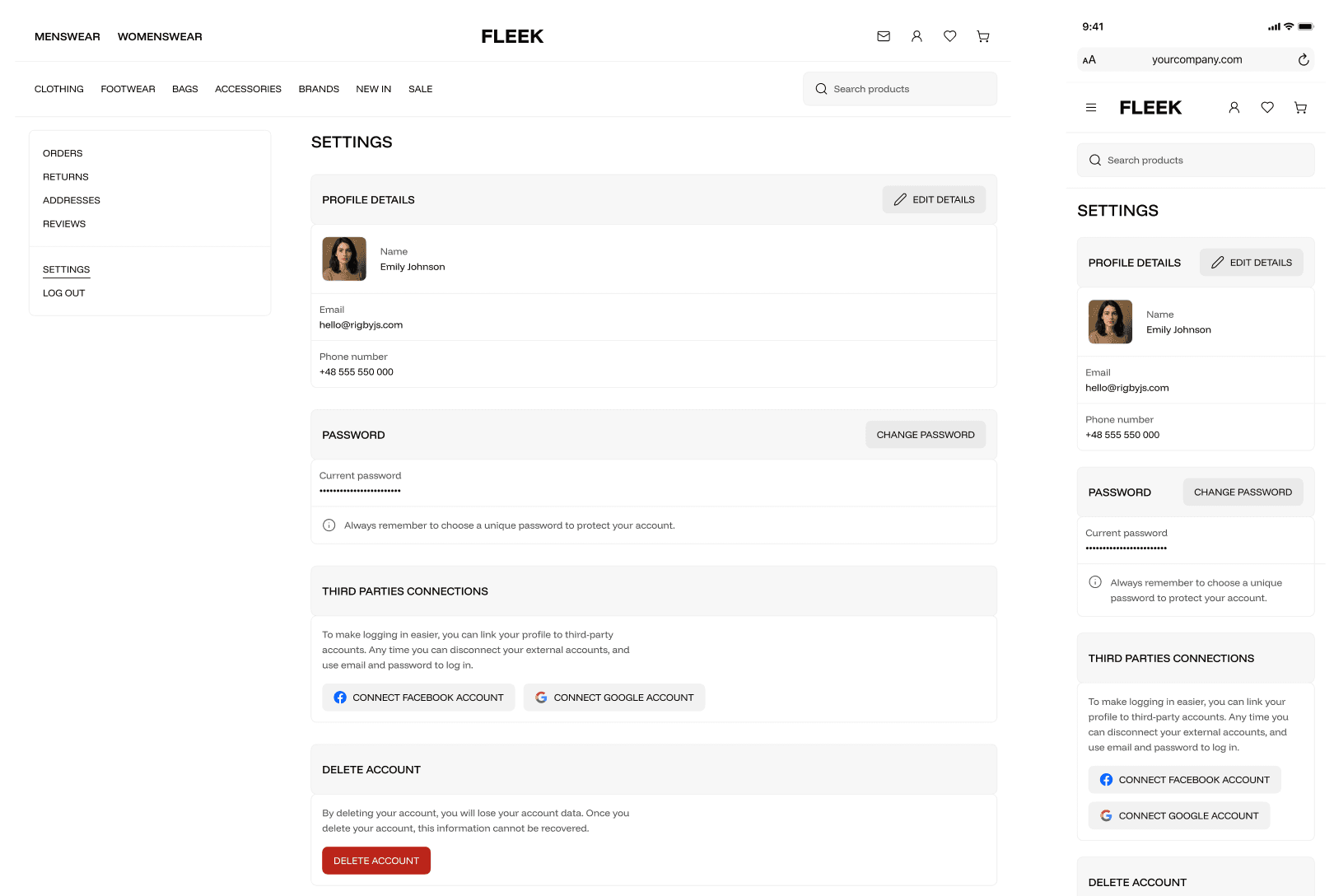1334x896 pixels.
Task: Click the Wi-Fi indicator in mobile status bar
Action: pyautogui.click(x=1289, y=26)
